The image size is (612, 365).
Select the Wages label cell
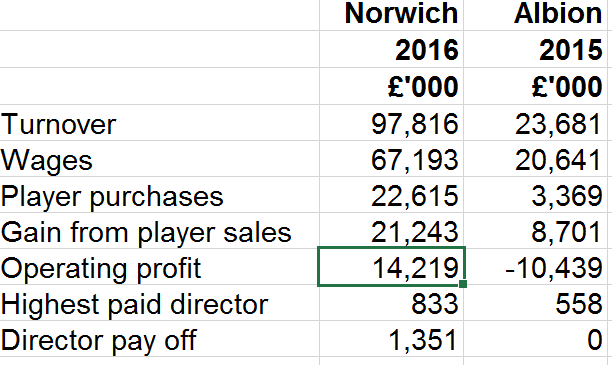(160, 158)
